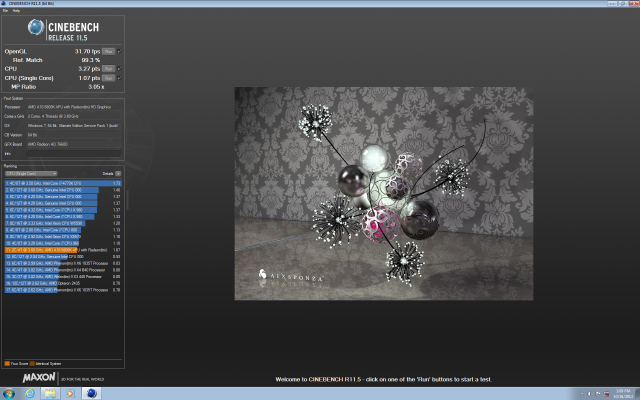Open Windows Explorer folder on taskbar
640x400 pixels.
[50, 393]
